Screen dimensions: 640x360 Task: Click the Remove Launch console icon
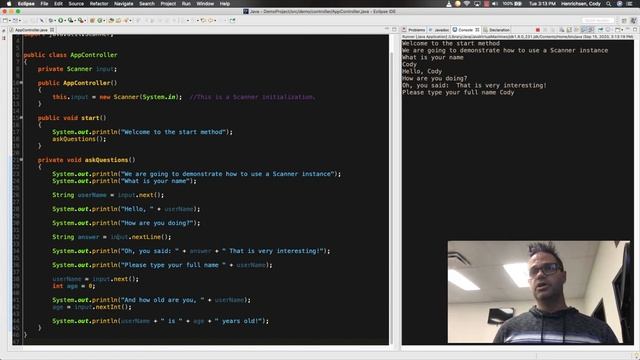point(545,29)
